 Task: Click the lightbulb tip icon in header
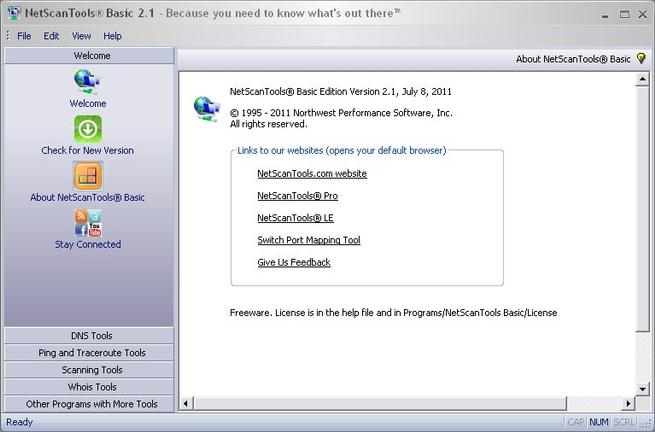point(641,58)
